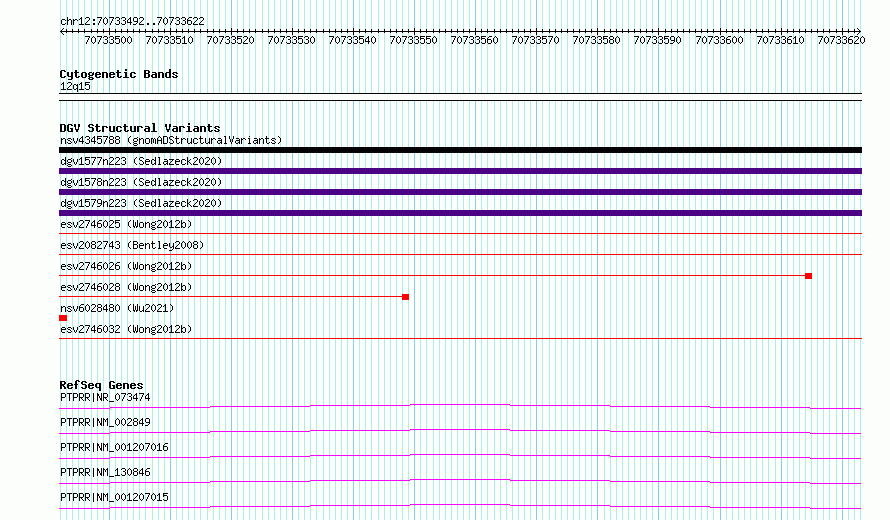Screen dimensions: 890x520
Task: Select transcript PTPRR|NM_130846
Action: tap(105, 472)
